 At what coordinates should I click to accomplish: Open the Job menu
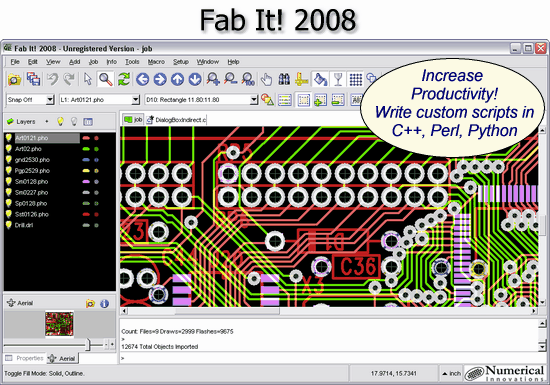(x=93, y=62)
